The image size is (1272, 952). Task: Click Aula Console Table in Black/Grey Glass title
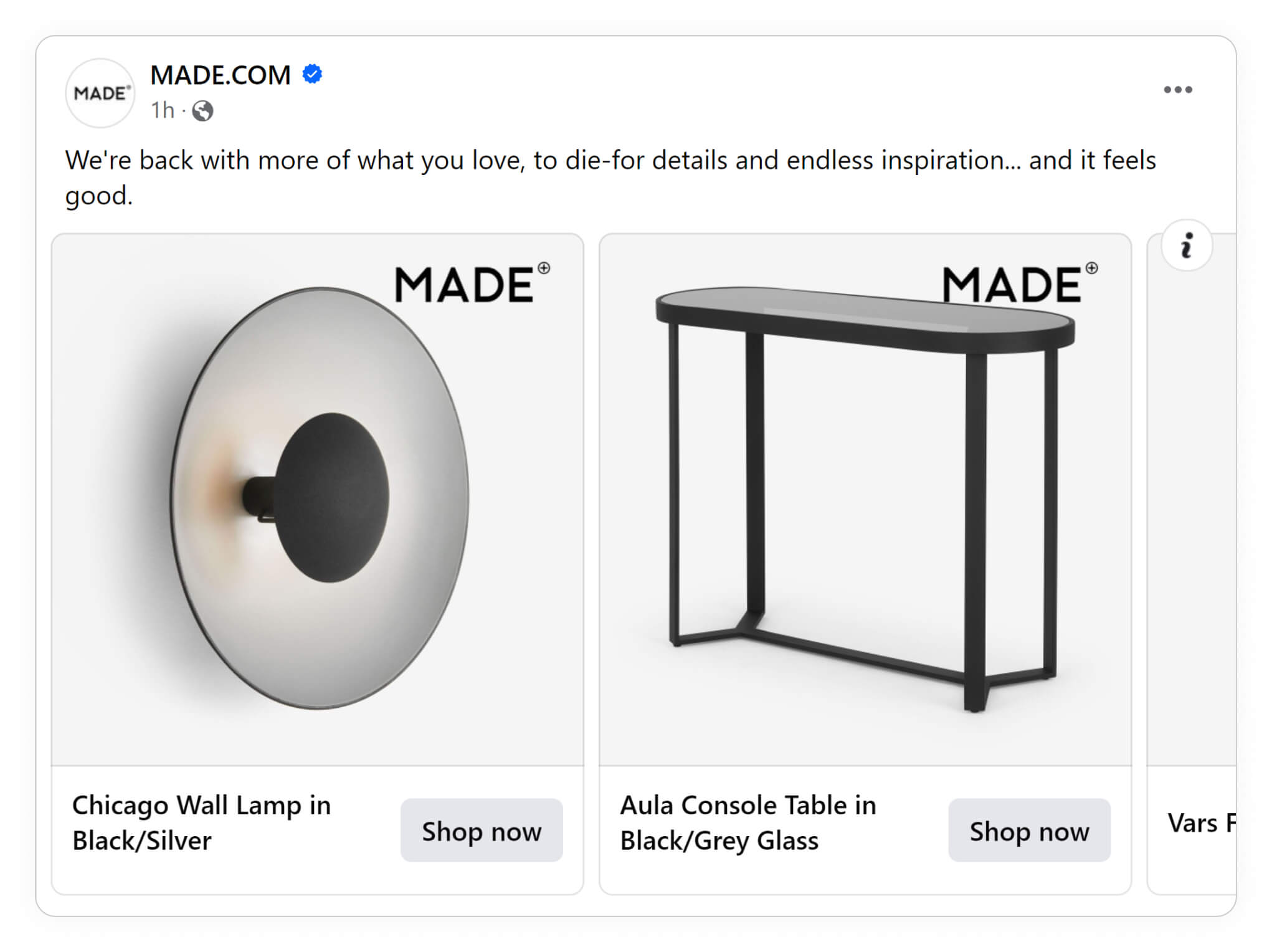[x=748, y=823]
